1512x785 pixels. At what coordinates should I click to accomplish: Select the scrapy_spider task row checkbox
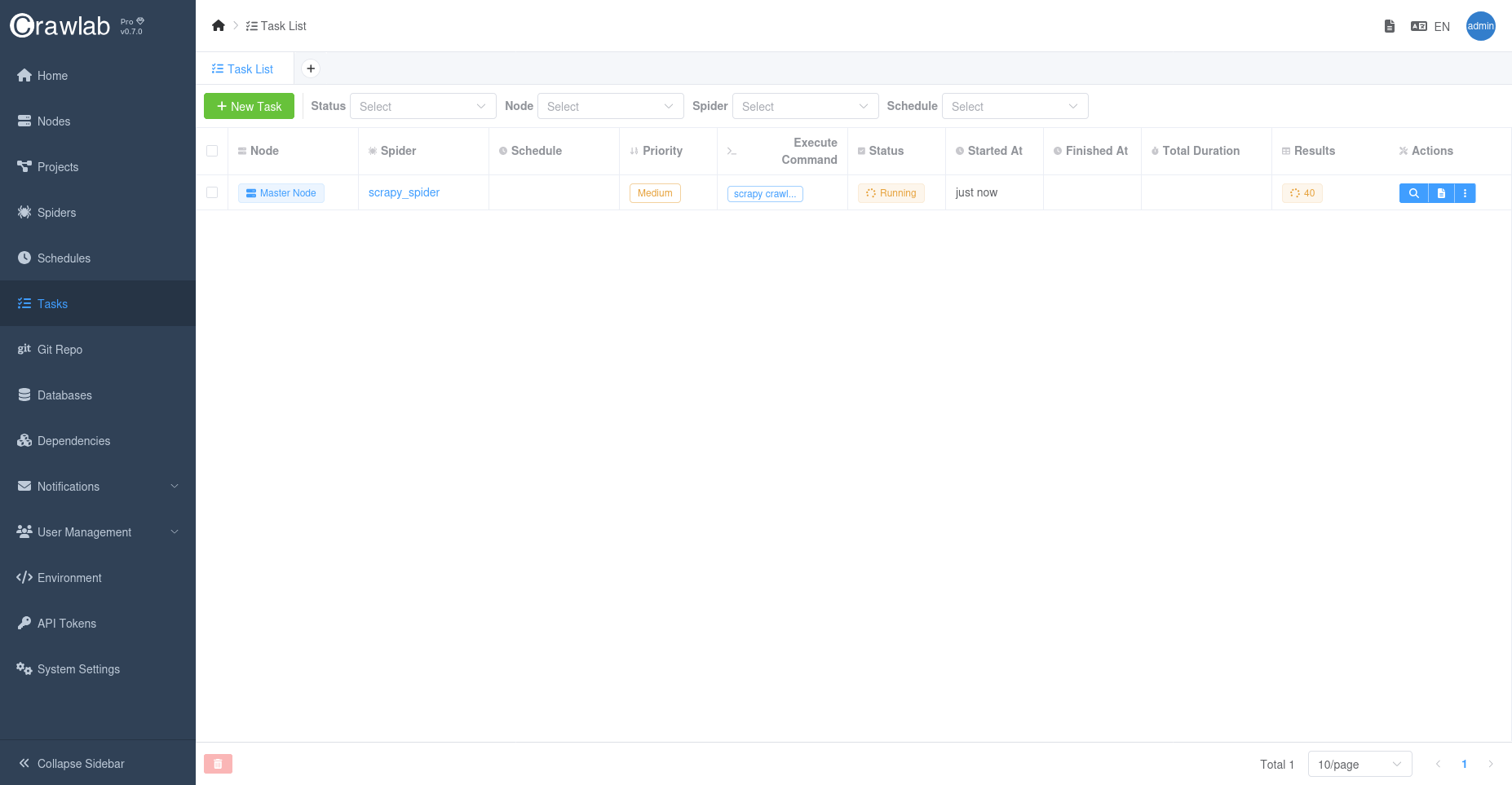212,192
